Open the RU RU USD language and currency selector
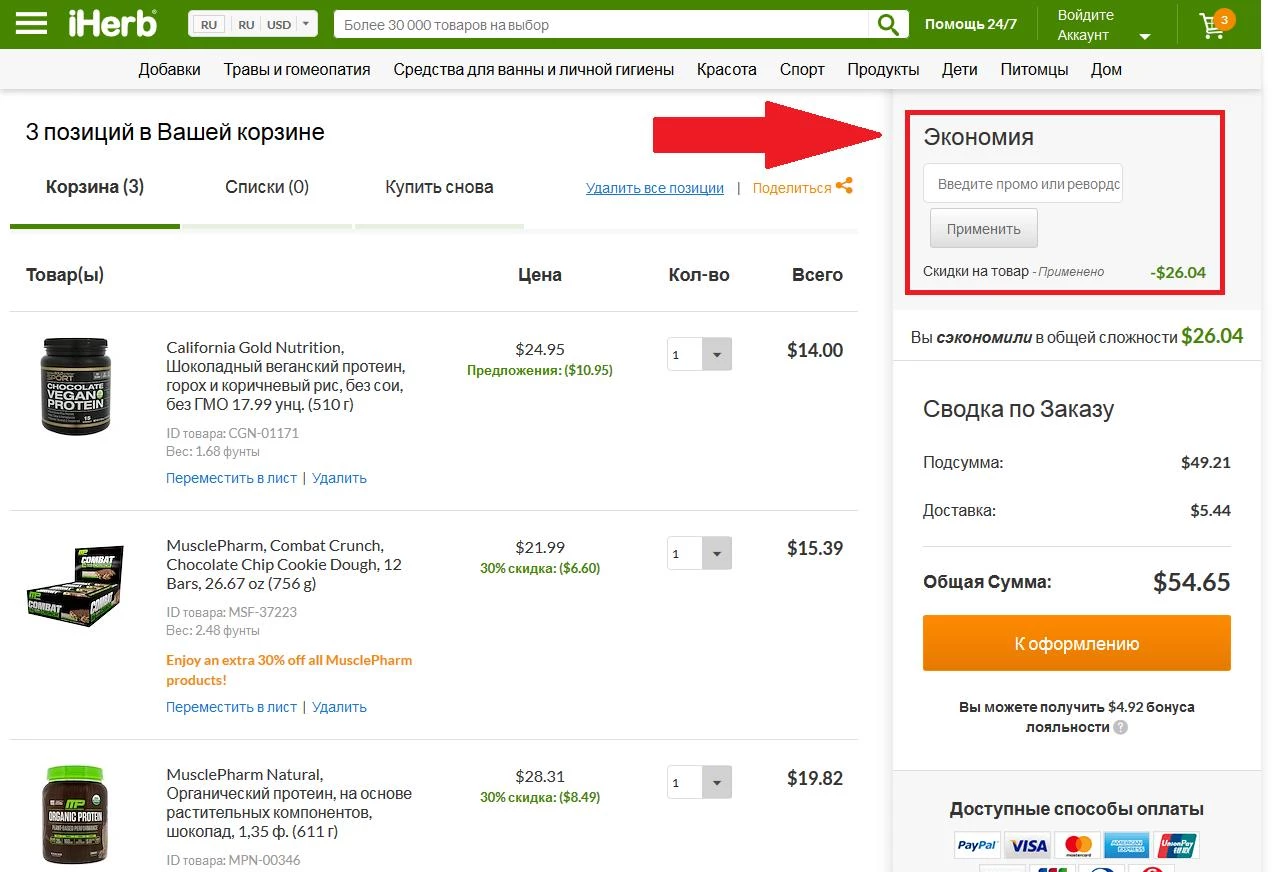Image resolution: width=1278 pixels, height=872 pixels. click(x=253, y=24)
